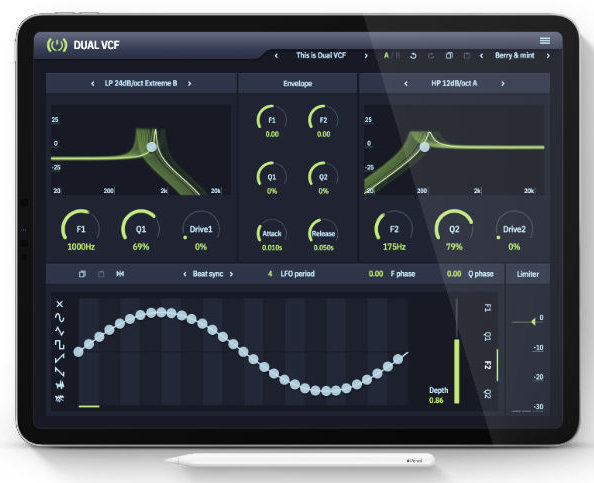Open the hamburger menu at top right
The image size is (594, 483).
coord(545,41)
